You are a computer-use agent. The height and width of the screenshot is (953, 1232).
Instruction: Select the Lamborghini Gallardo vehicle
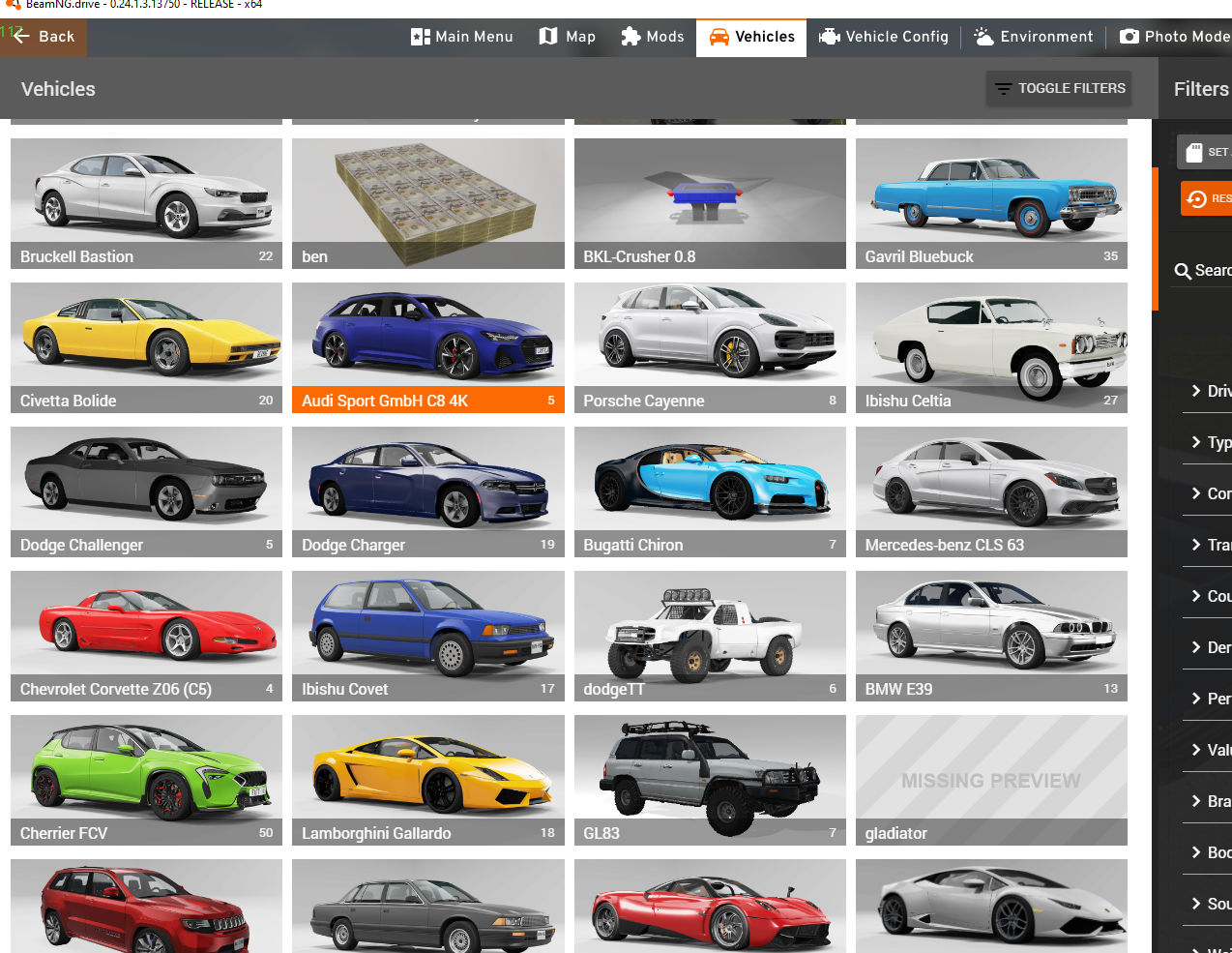point(428,780)
